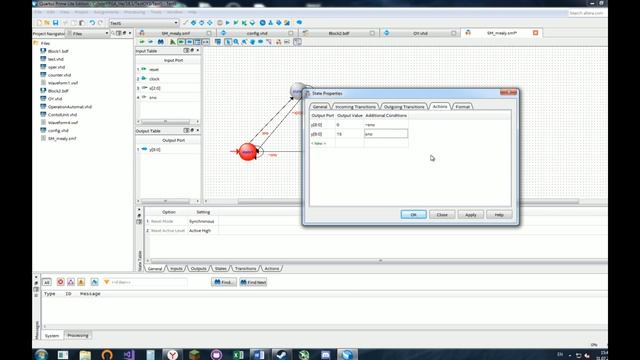
Task: Switch to Incoming Transitions tab
Action: [355, 107]
